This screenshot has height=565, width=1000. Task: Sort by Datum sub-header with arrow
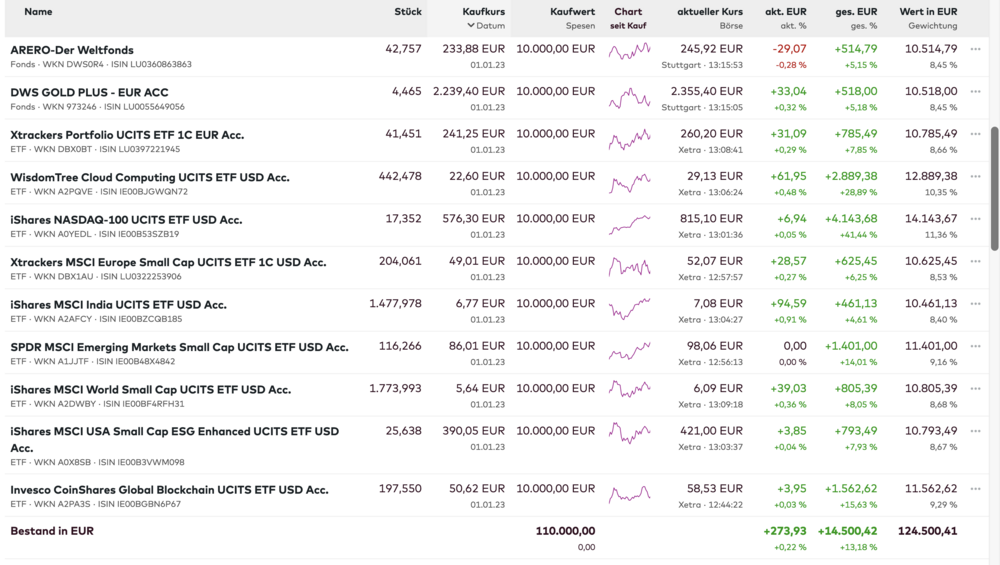(487, 26)
